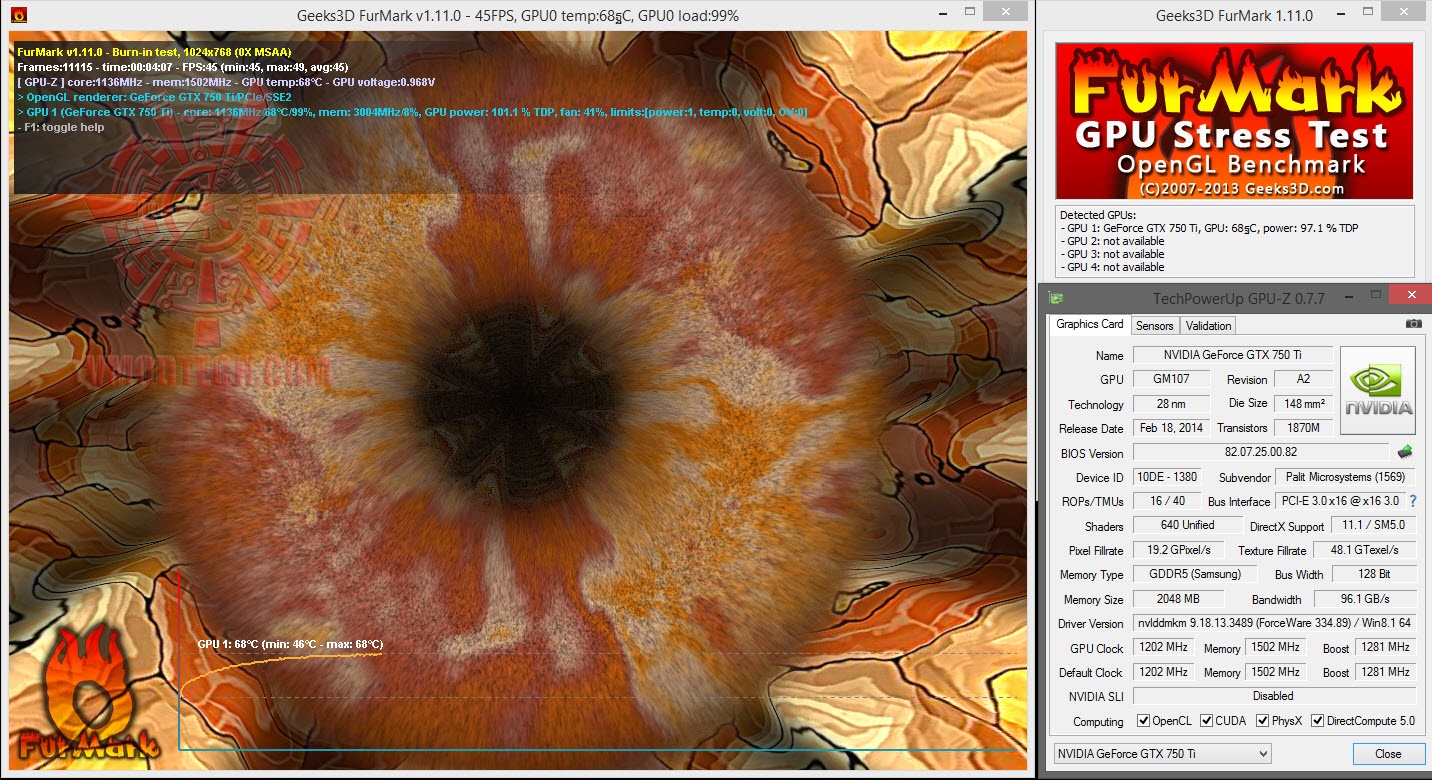Click the 'GPU 4: not available' line
The image size is (1432, 780).
[1112, 267]
